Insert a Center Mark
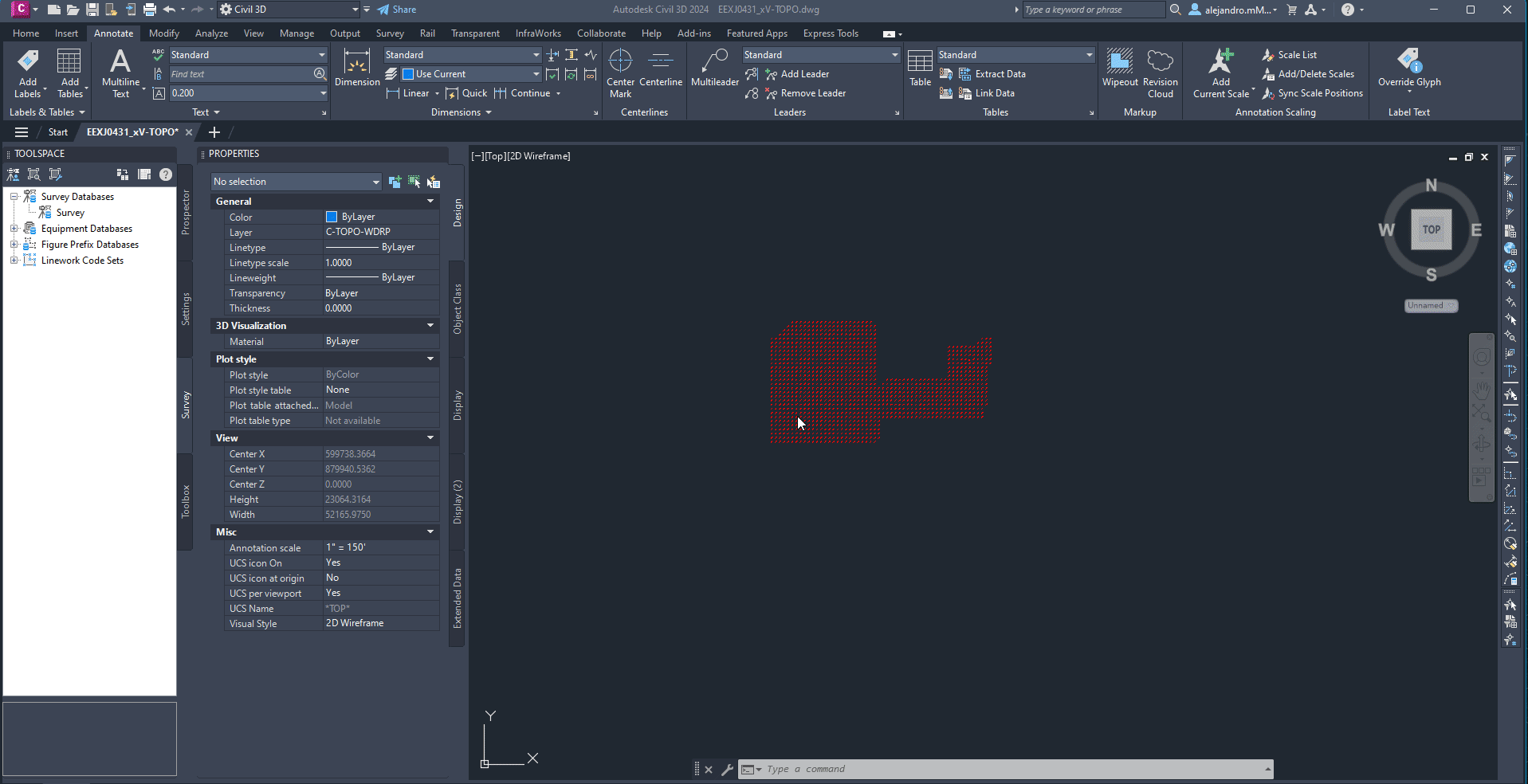1528x784 pixels. [x=620, y=72]
